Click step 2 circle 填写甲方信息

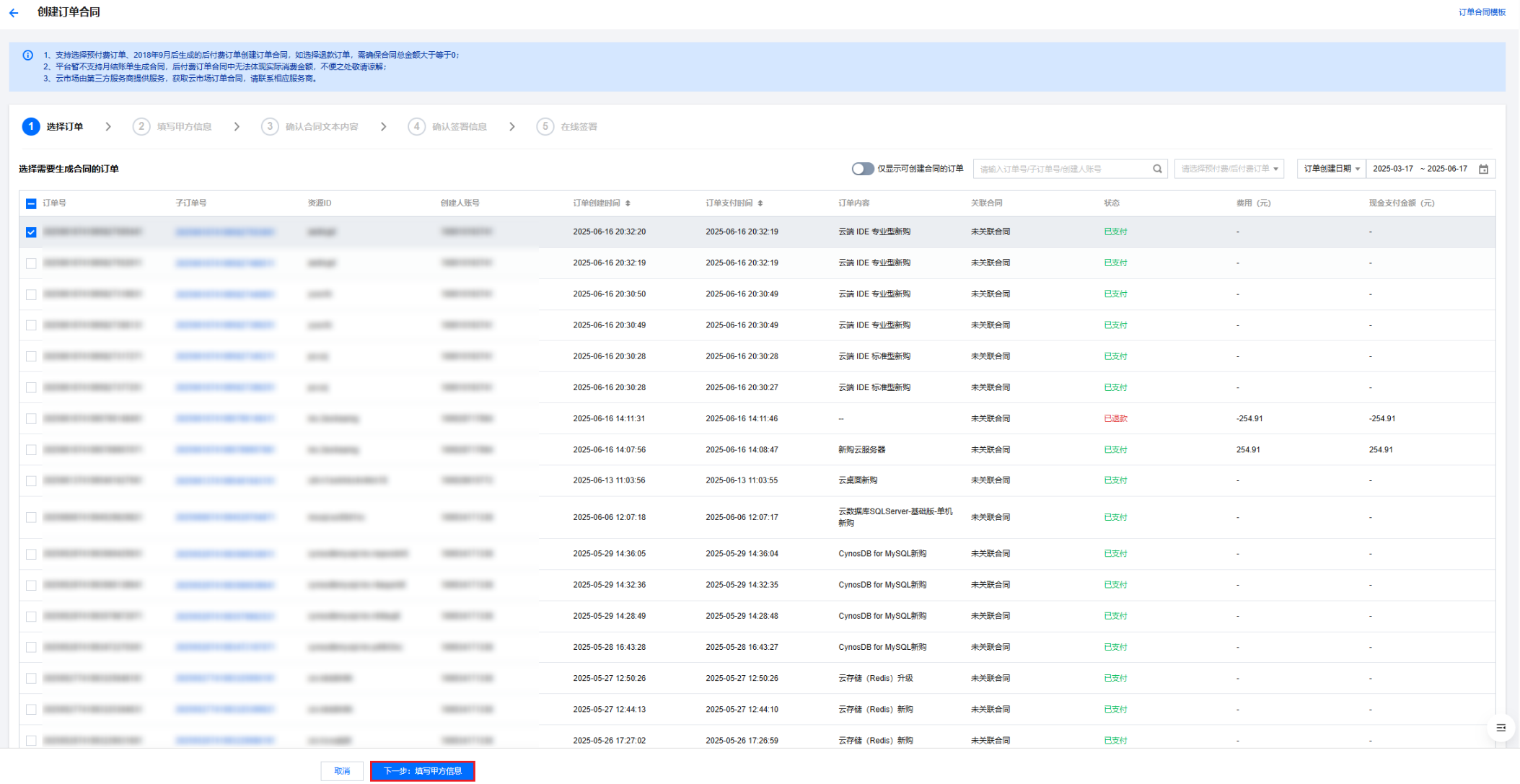pos(141,127)
